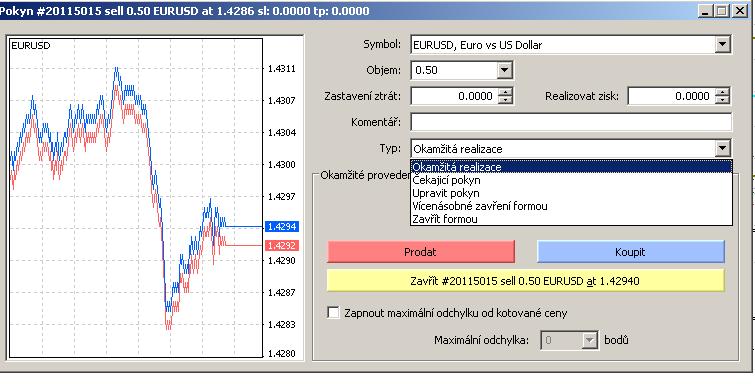This screenshot has height=384, width=755.
Task: Click the 1.4300 price axis label
Action: point(282,164)
